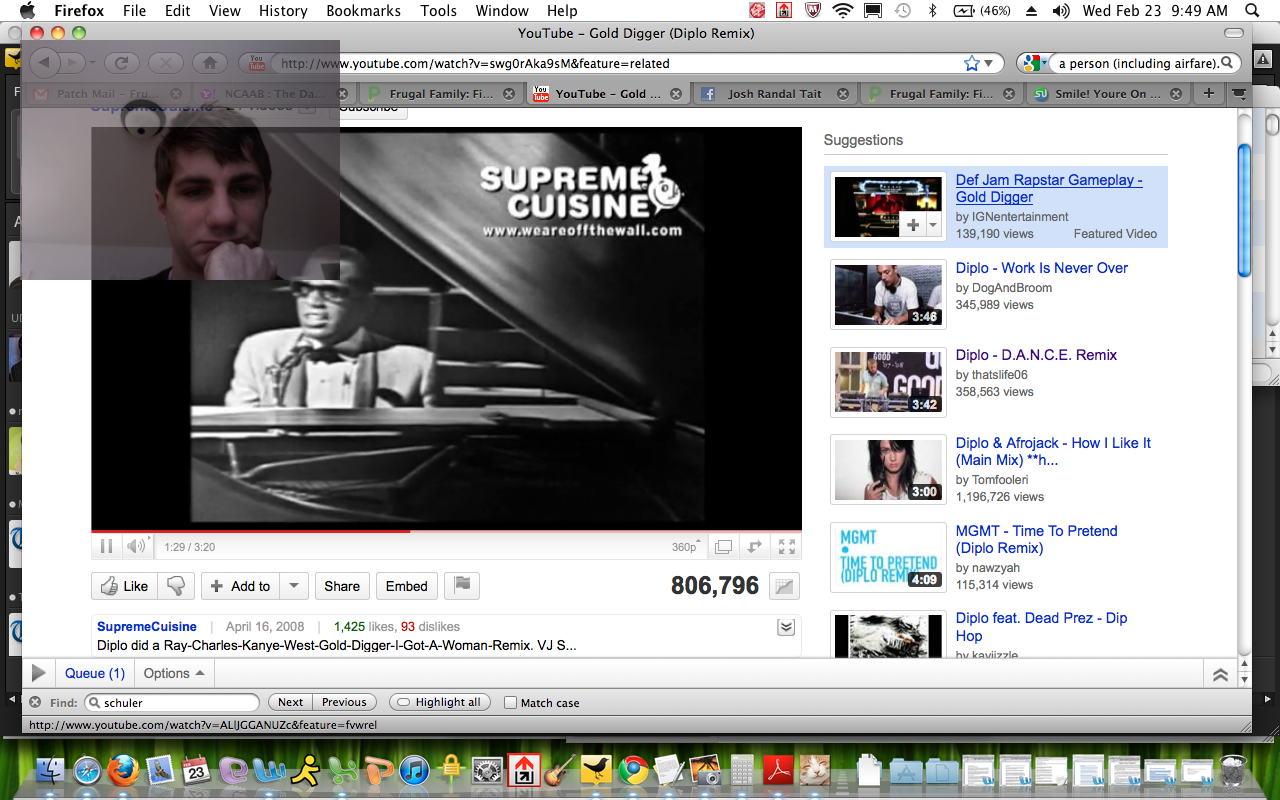Image resolution: width=1280 pixels, height=800 pixels.
Task: Launch Google Chrome from the dock
Action: [x=631, y=770]
